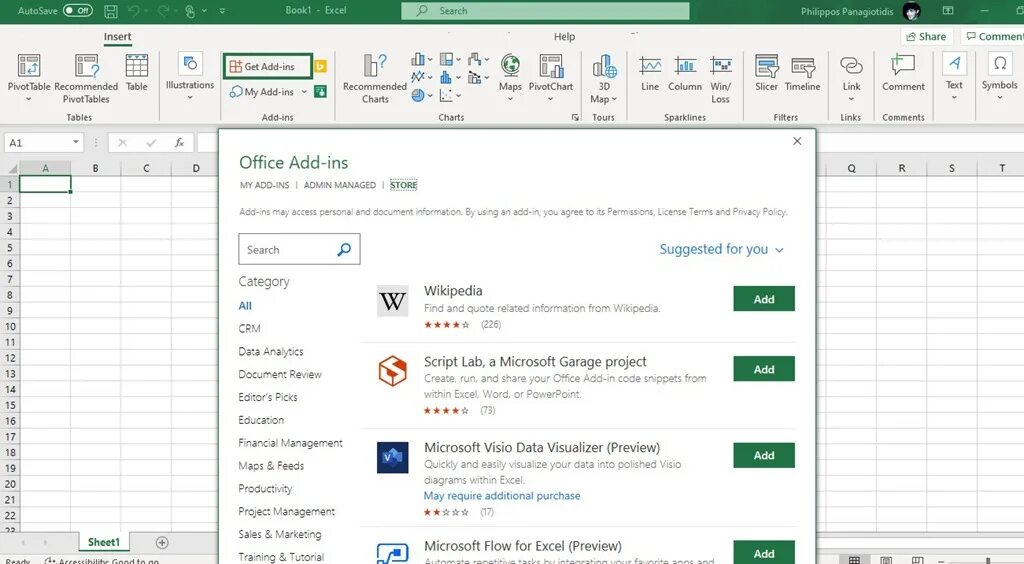Open the ADMIN MANAGED tab
Viewport: 1024px width, 564px height.
[340, 185]
